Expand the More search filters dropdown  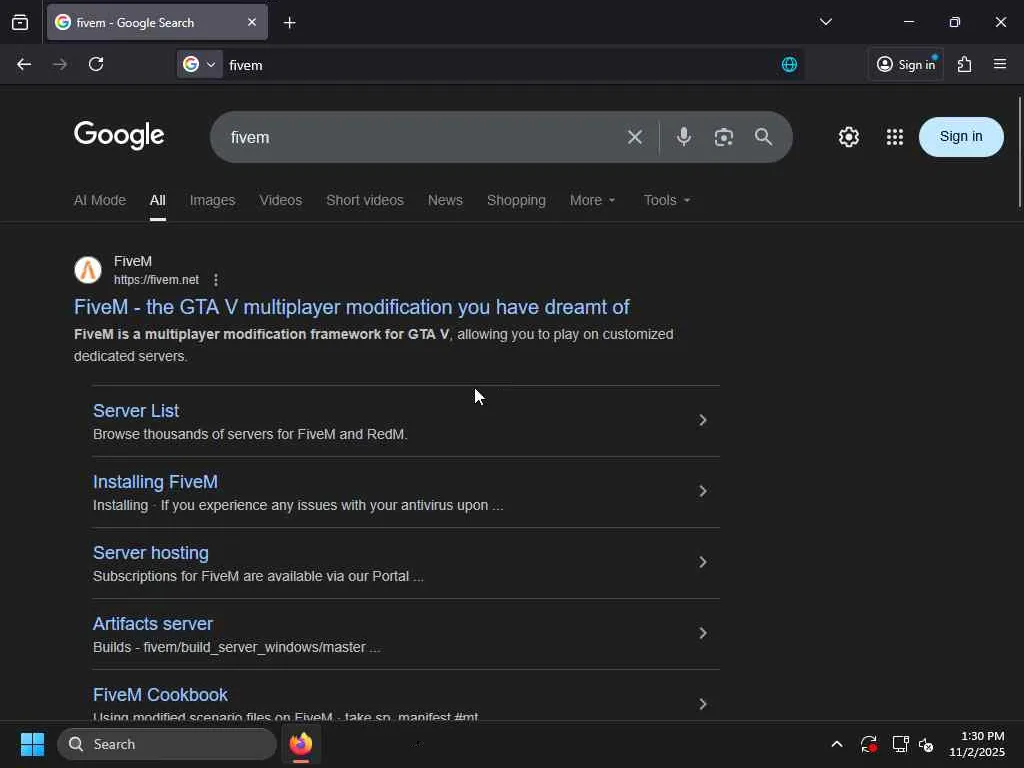click(x=592, y=200)
